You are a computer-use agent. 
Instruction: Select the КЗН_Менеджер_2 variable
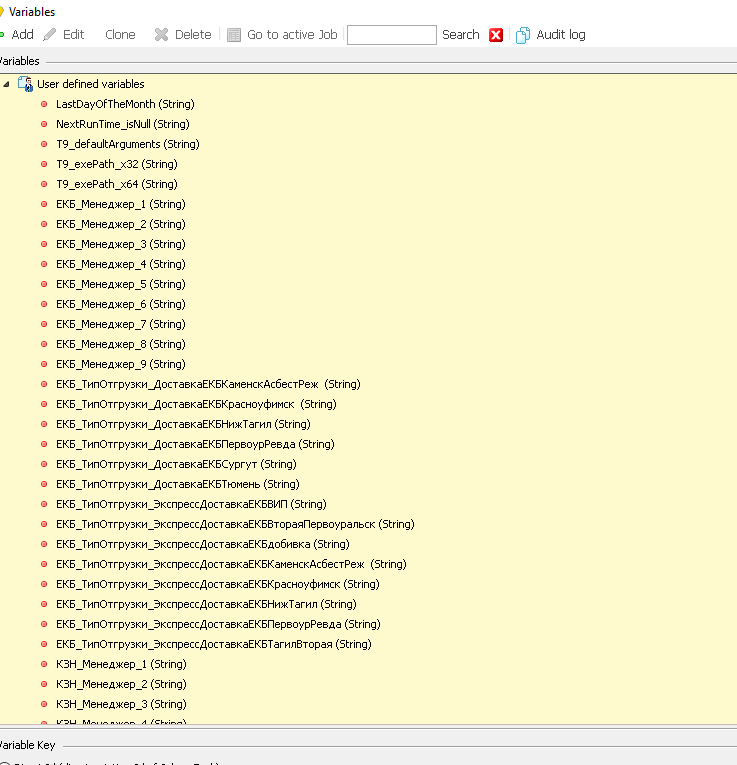tap(121, 684)
